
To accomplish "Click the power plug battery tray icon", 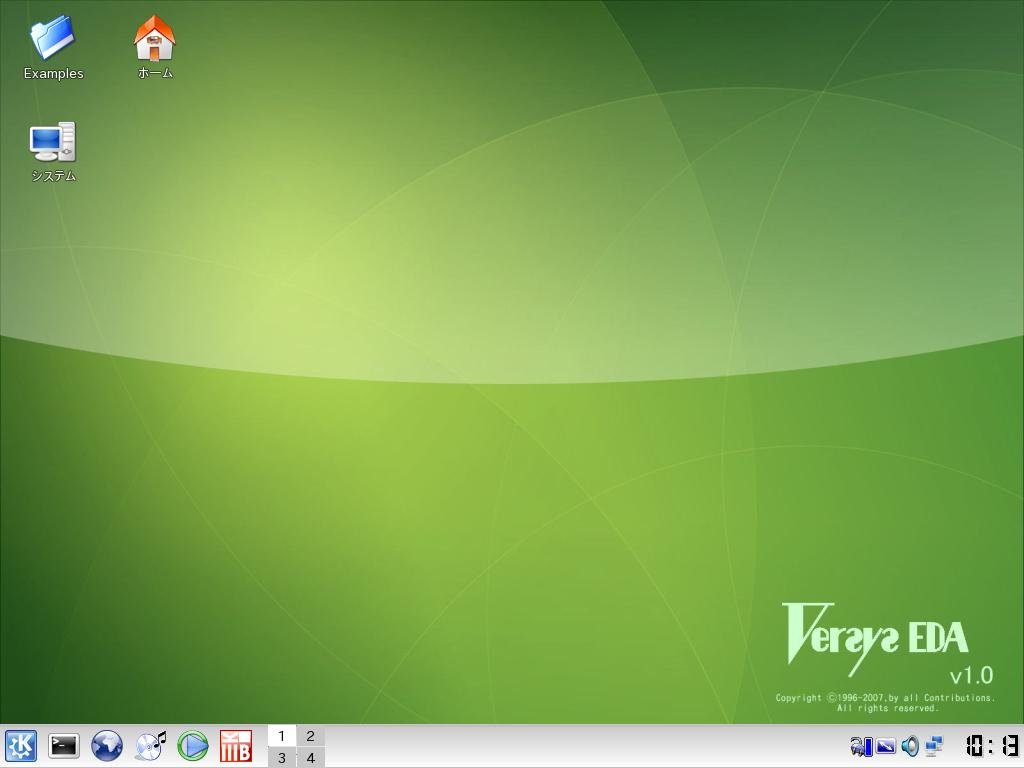I will click(x=861, y=746).
